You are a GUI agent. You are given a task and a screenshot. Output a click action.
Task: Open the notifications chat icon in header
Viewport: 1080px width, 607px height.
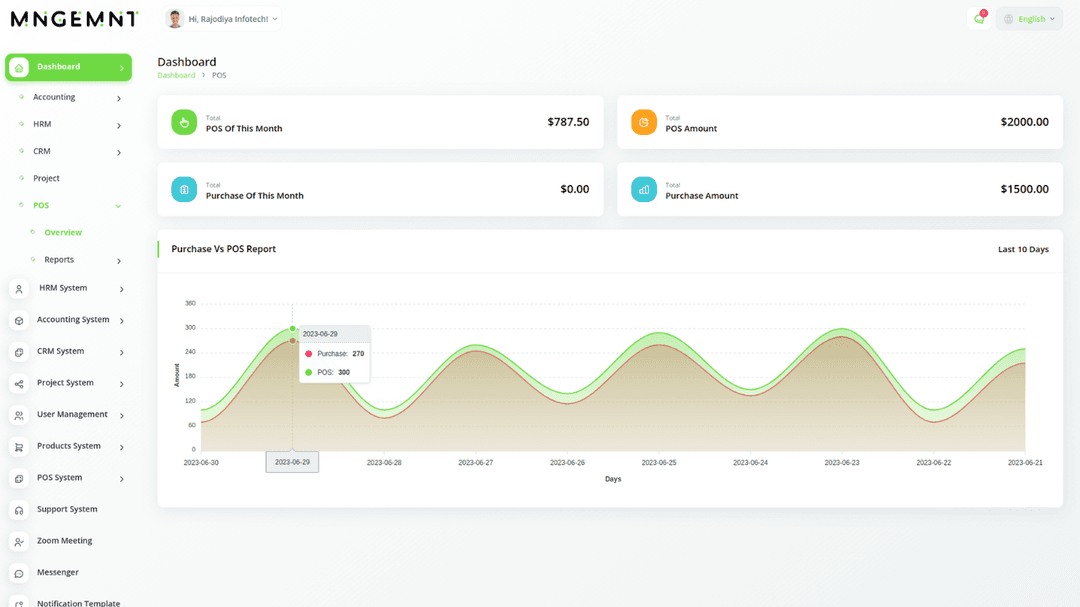click(x=979, y=19)
